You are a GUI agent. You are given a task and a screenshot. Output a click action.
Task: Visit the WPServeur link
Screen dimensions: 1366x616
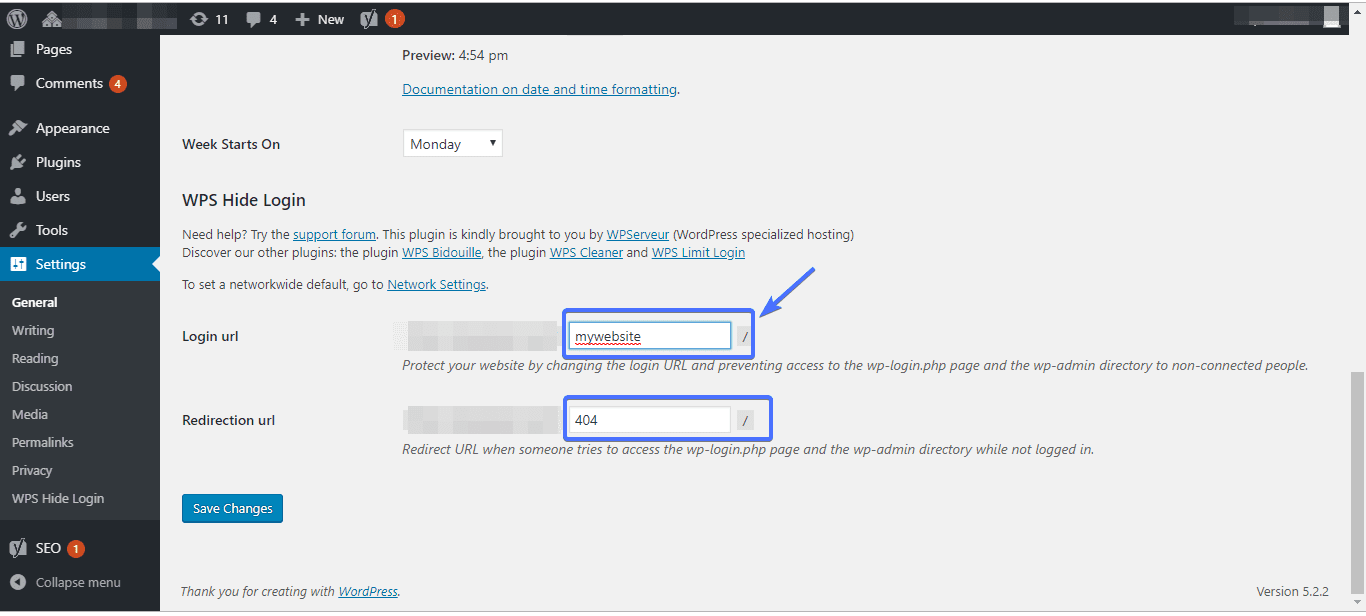pyautogui.click(x=638, y=235)
